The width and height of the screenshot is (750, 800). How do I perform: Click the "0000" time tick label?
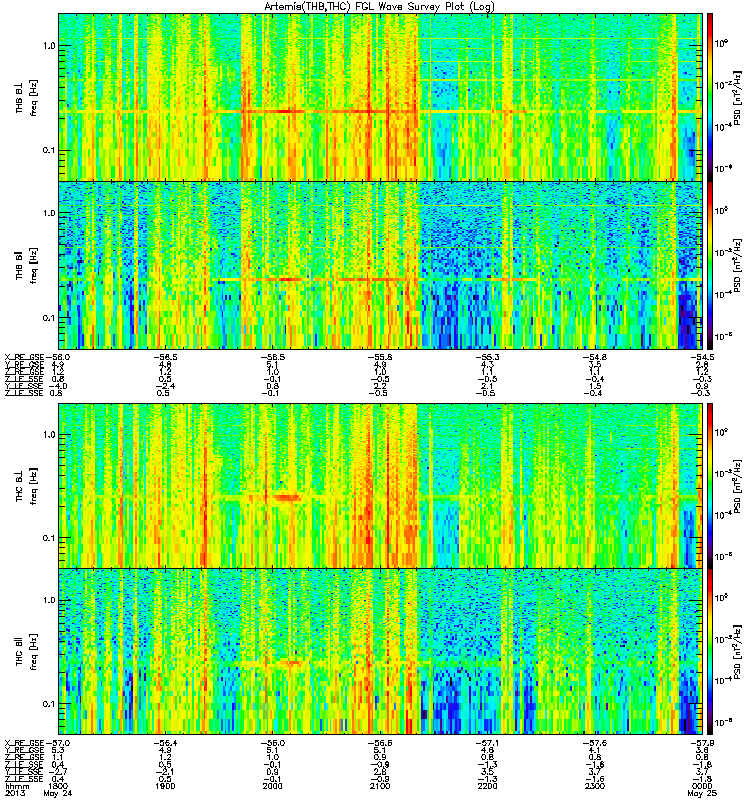pyautogui.click(x=702, y=786)
